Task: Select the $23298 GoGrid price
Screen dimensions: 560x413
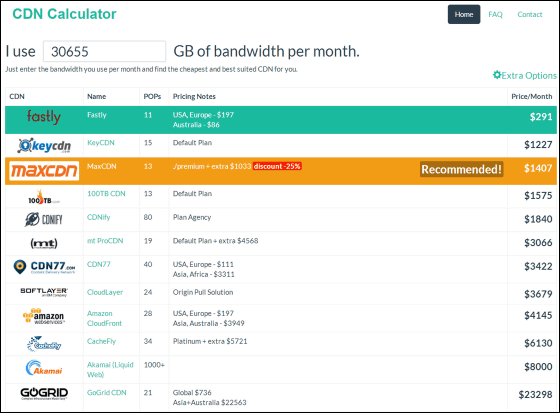Action: click(535, 394)
